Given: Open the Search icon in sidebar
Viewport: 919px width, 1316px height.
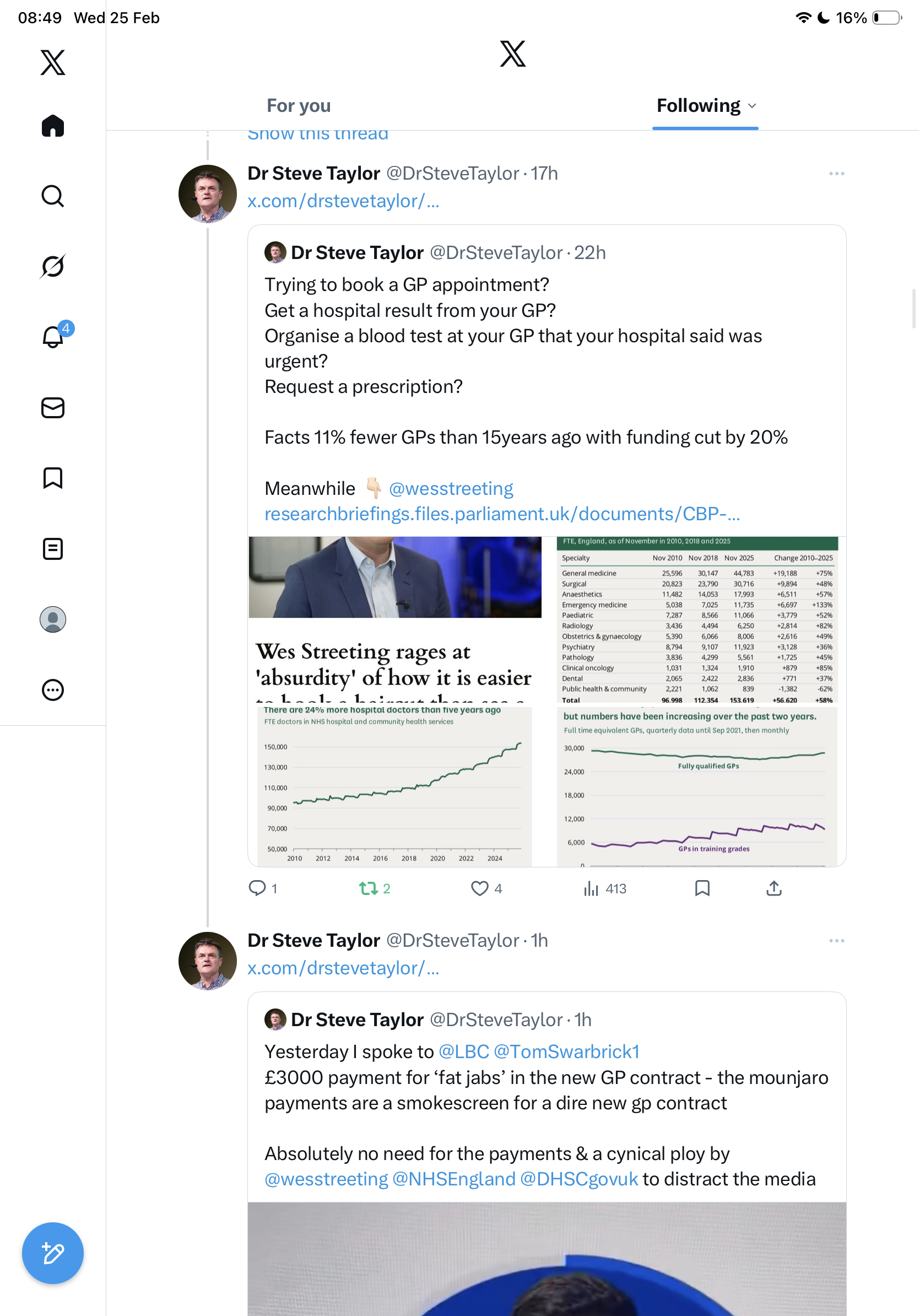Looking at the screenshot, I should pyautogui.click(x=53, y=196).
